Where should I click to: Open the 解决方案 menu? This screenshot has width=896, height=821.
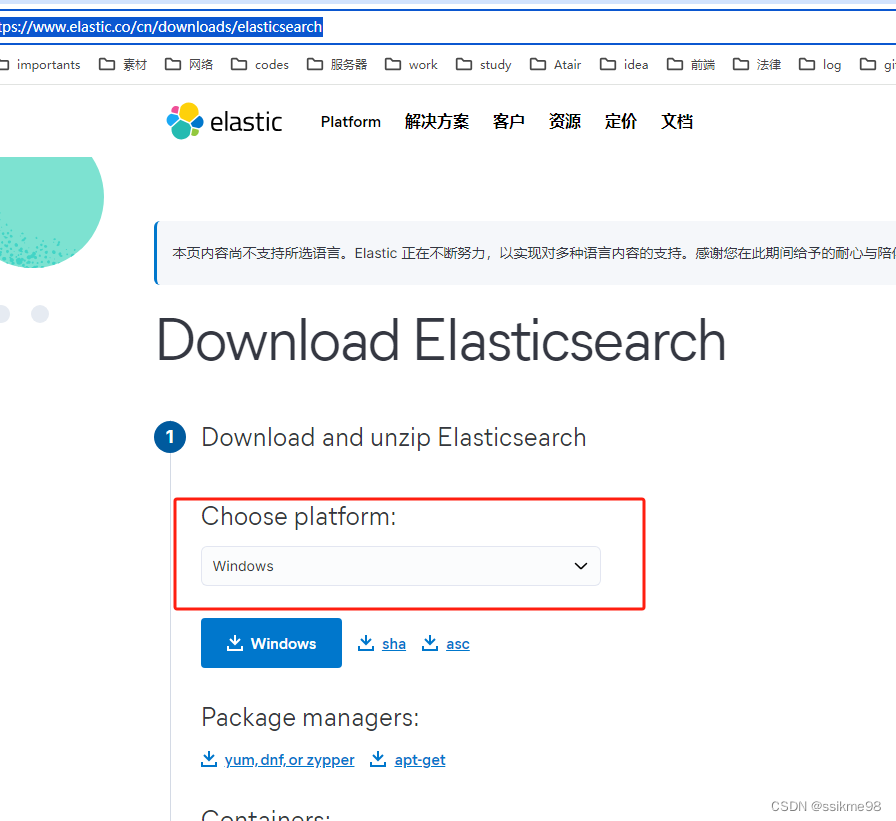437,122
